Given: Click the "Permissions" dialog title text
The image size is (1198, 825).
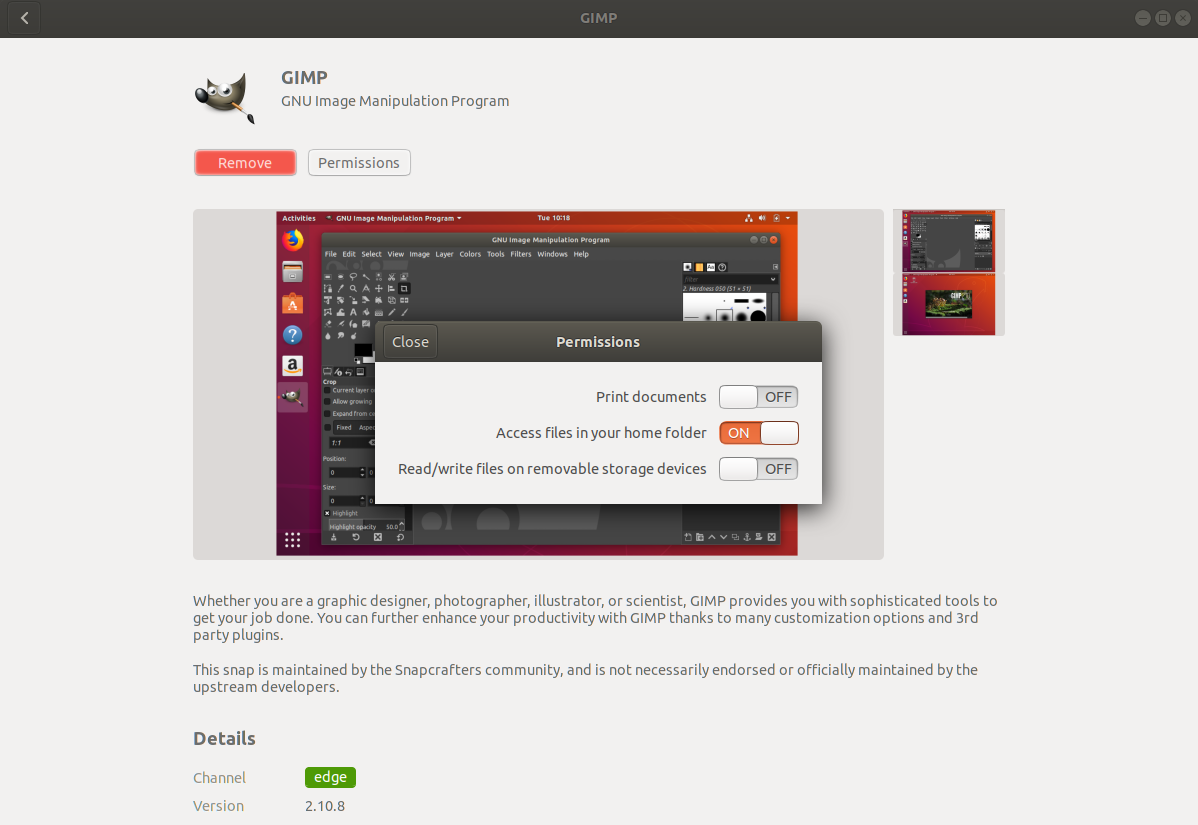Looking at the screenshot, I should (x=598, y=342).
